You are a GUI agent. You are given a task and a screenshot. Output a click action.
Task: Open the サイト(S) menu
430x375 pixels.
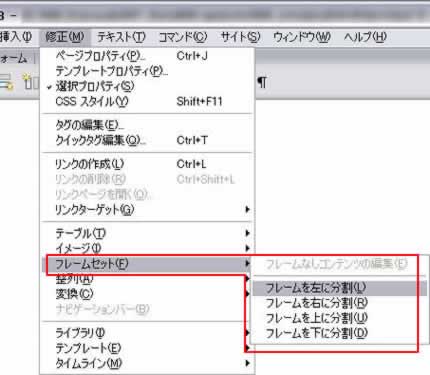click(x=240, y=37)
